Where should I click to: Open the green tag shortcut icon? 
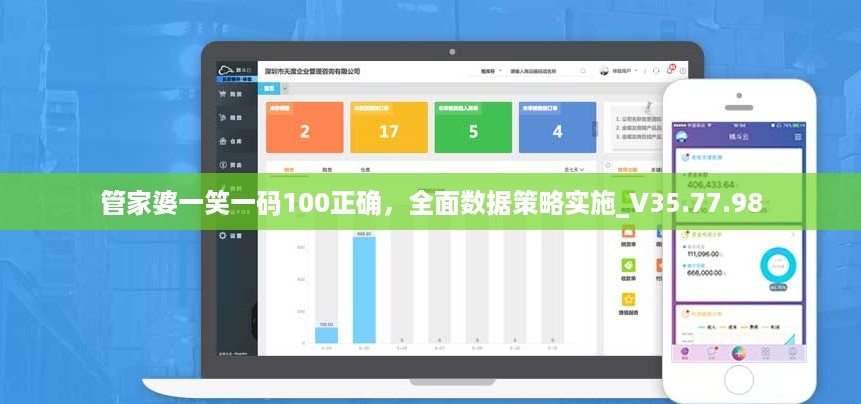click(x=628, y=265)
